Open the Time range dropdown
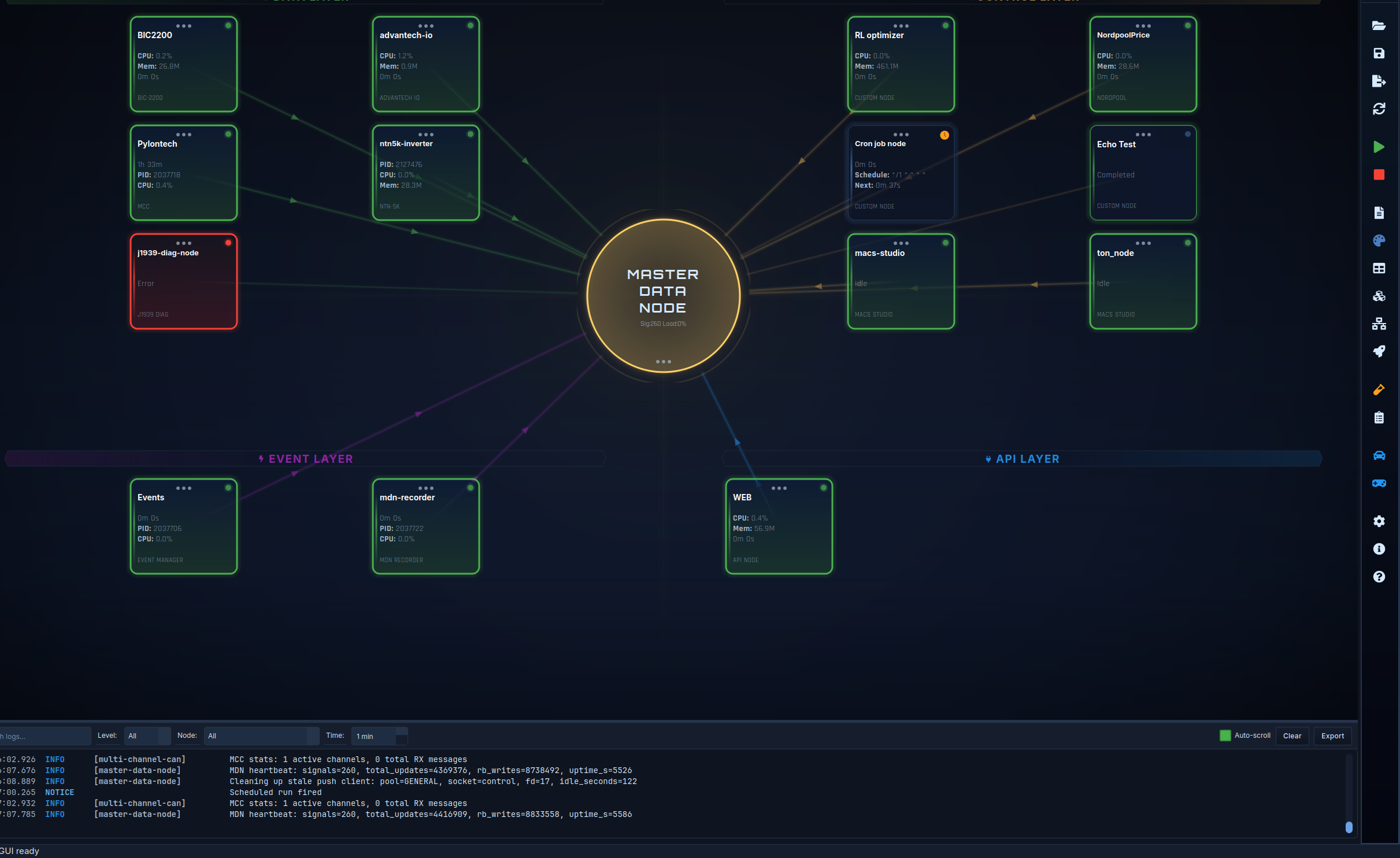 point(379,736)
